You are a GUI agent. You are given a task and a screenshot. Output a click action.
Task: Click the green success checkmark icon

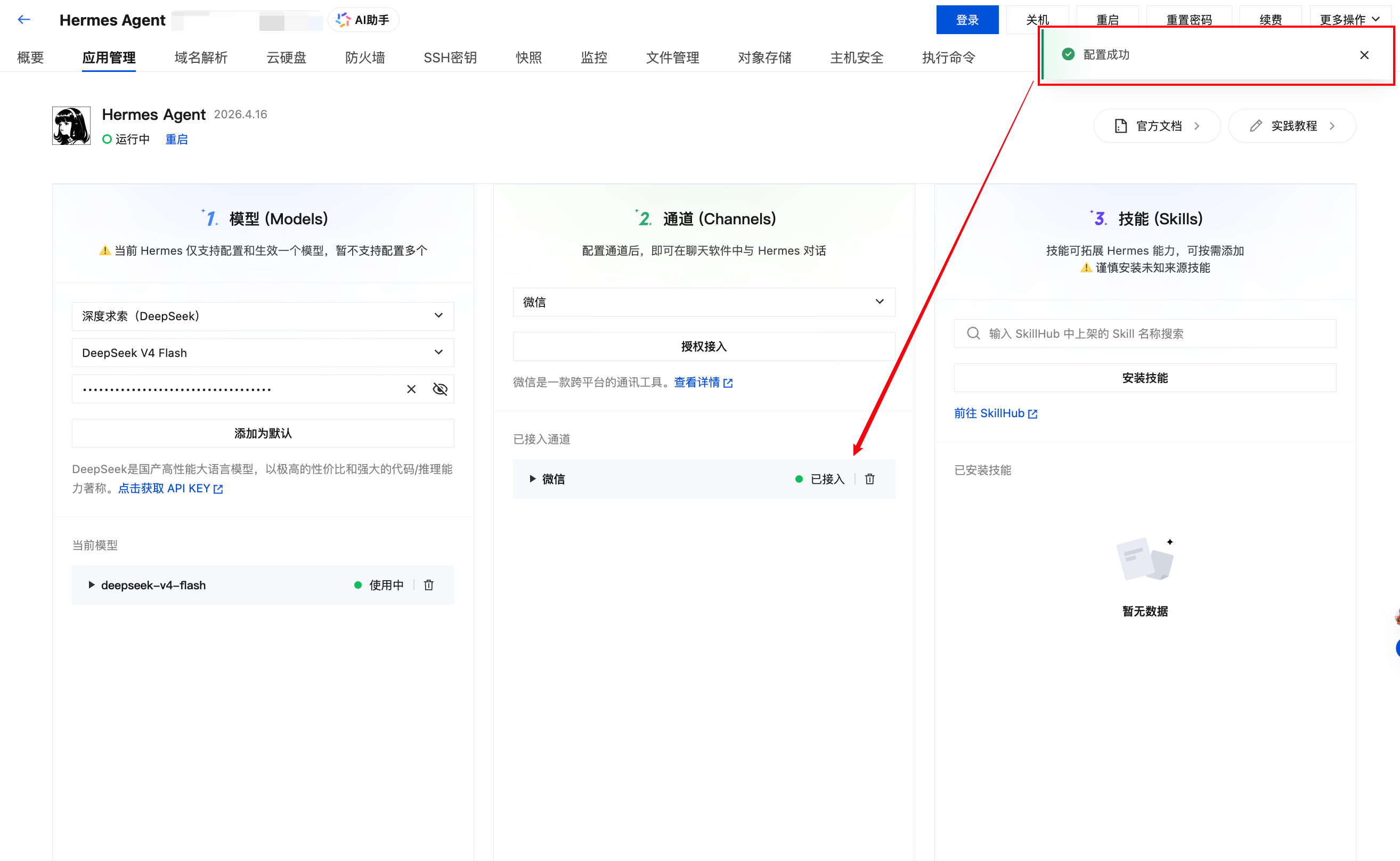pos(1068,55)
